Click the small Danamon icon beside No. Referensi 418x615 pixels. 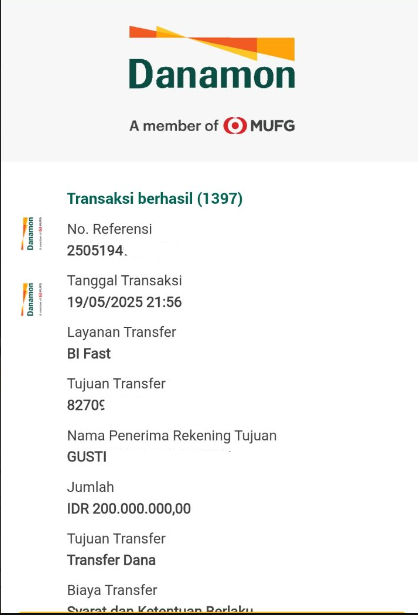click(x=32, y=233)
